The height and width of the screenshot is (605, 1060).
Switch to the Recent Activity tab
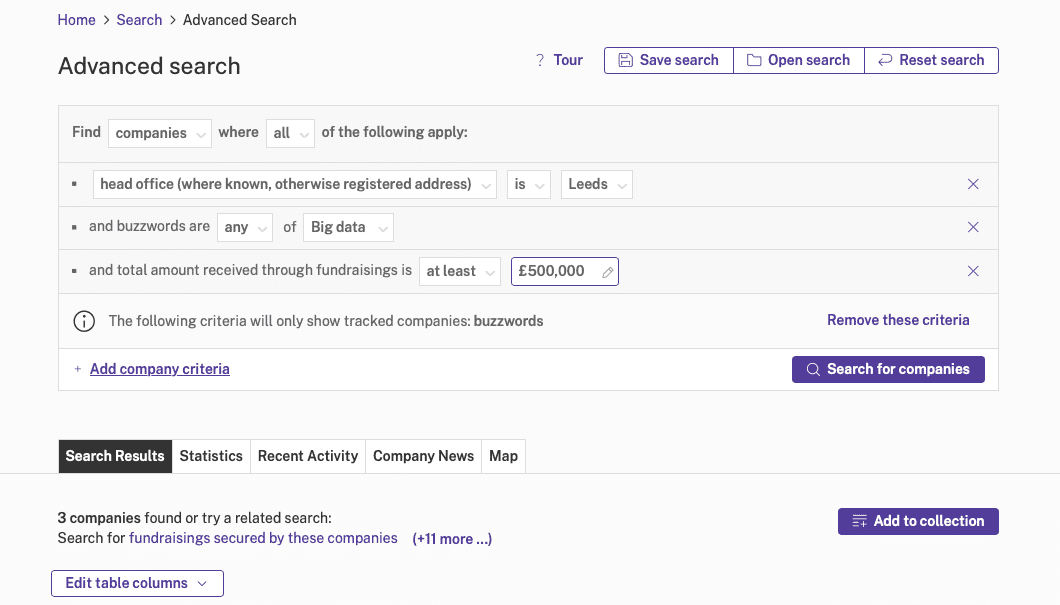pos(308,456)
